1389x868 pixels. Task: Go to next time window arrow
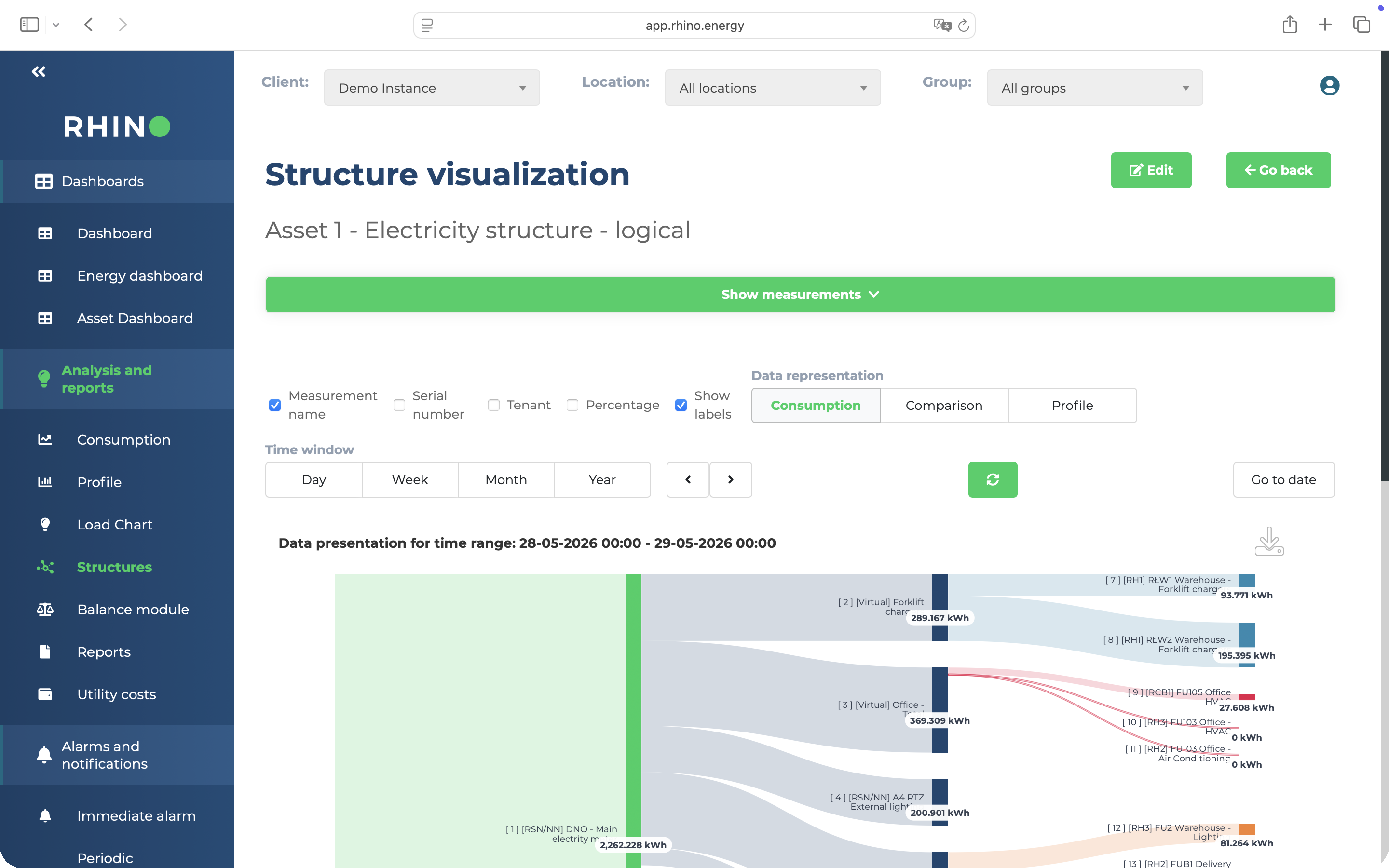click(731, 479)
